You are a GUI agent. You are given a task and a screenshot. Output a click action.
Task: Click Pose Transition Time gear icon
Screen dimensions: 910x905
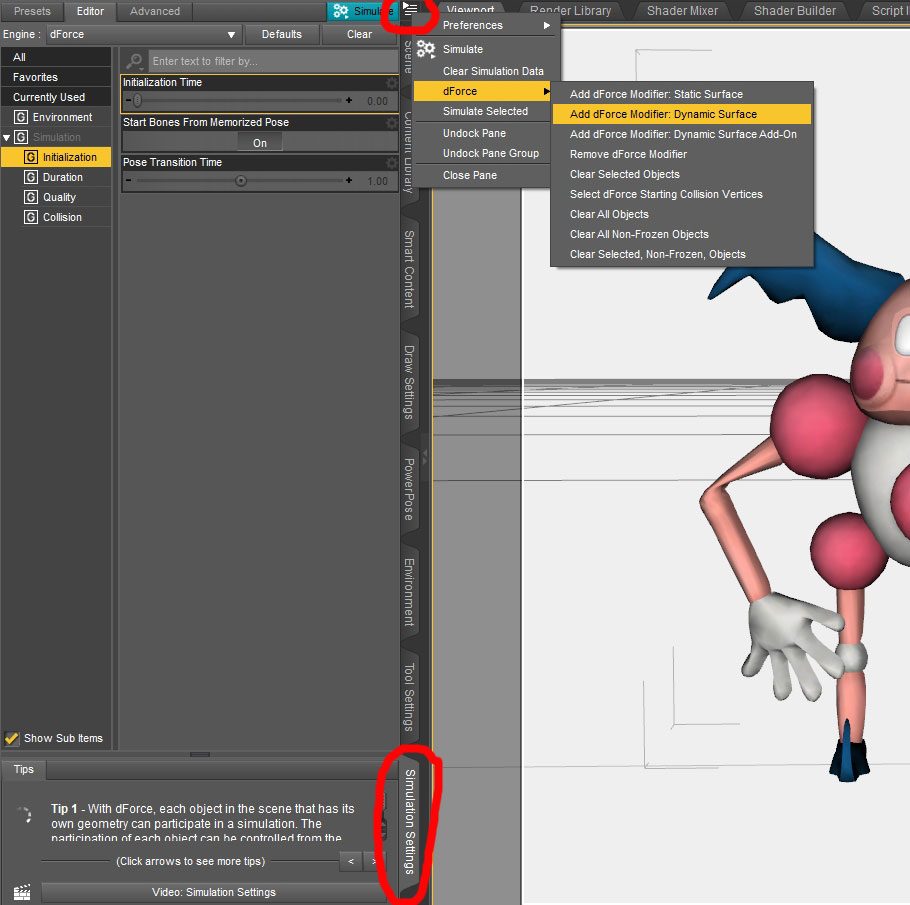click(x=392, y=163)
